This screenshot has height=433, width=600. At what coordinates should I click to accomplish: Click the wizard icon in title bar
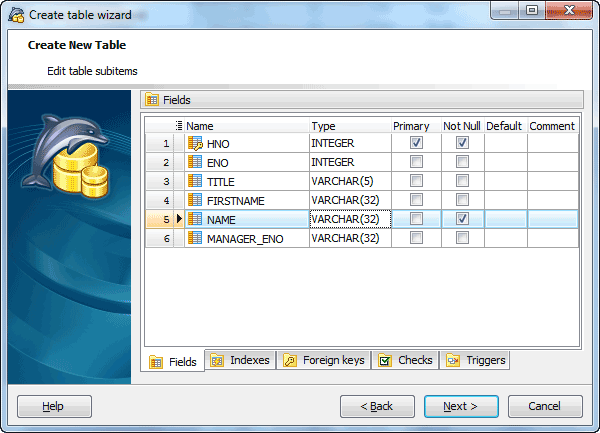(16, 15)
